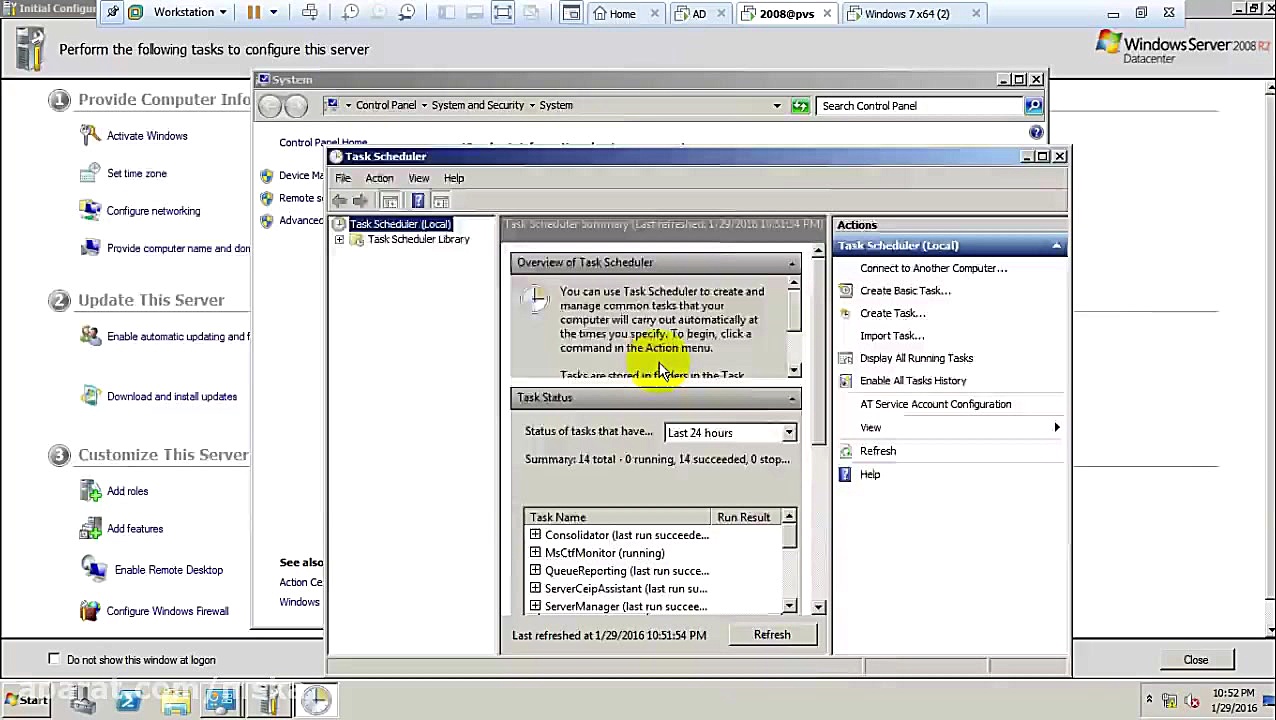Click the task list scroll-down arrow
This screenshot has height=720, width=1276.
coord(789,606)
